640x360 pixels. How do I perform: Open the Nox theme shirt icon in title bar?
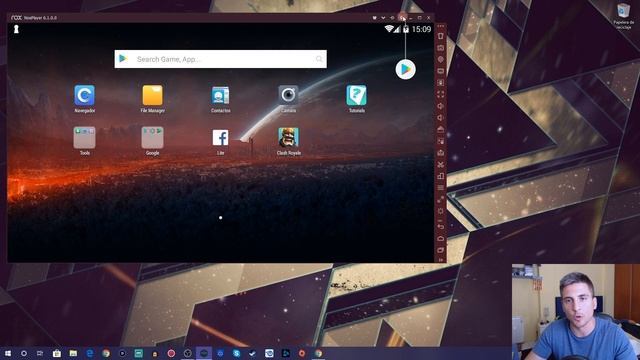pyautogui.click(x=374, y=18)
